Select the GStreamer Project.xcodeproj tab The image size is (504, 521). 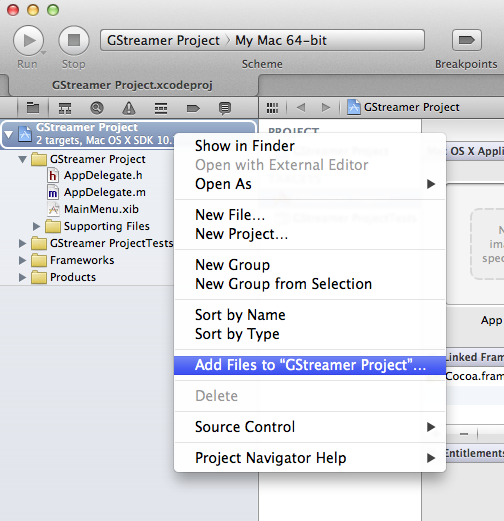click(x=132, y=85)
